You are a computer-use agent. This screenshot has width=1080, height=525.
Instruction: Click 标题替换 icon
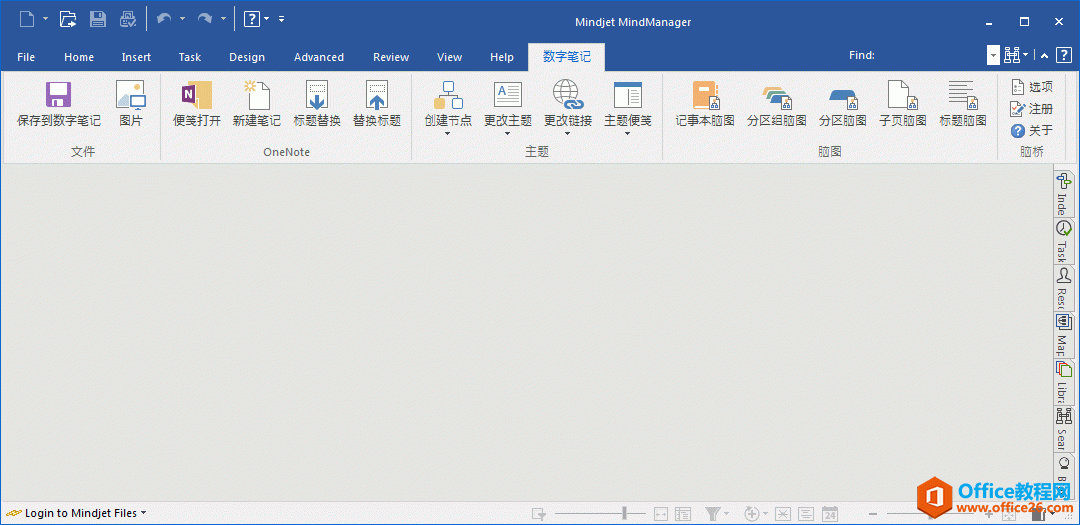coord(317,94)
